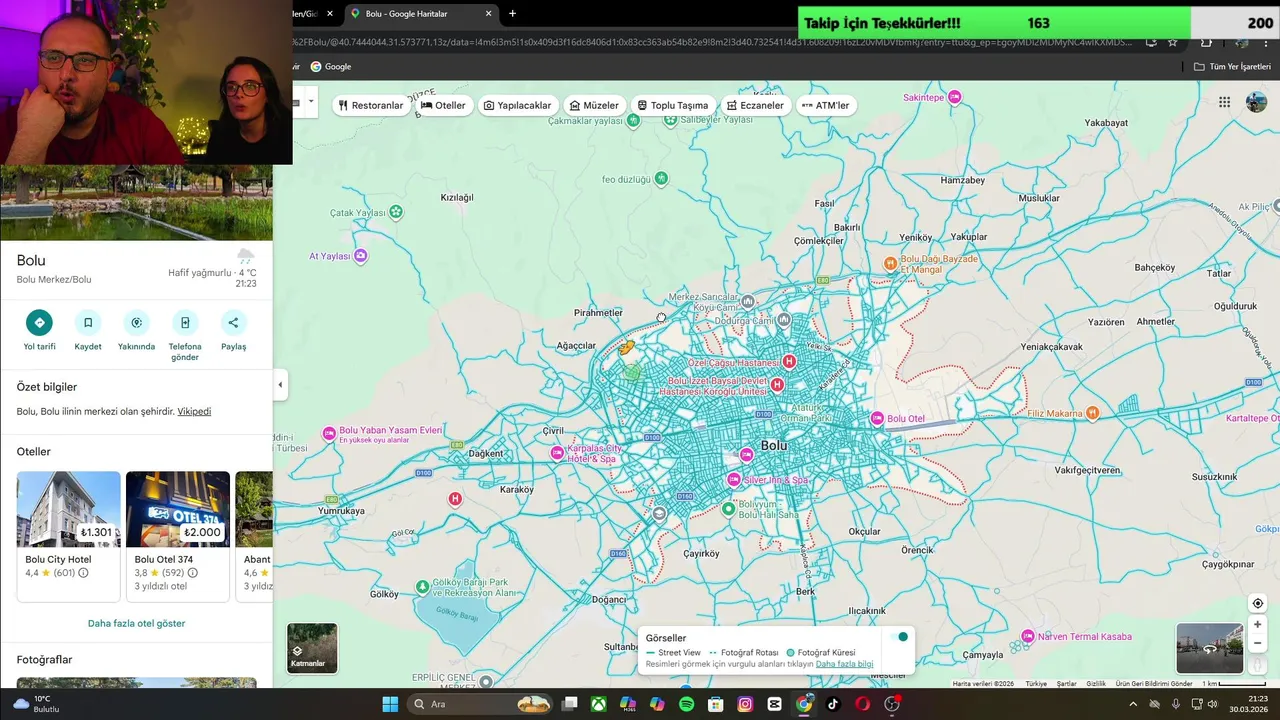
Task: Bookmark this page with the star icon
Action: 1173,42
